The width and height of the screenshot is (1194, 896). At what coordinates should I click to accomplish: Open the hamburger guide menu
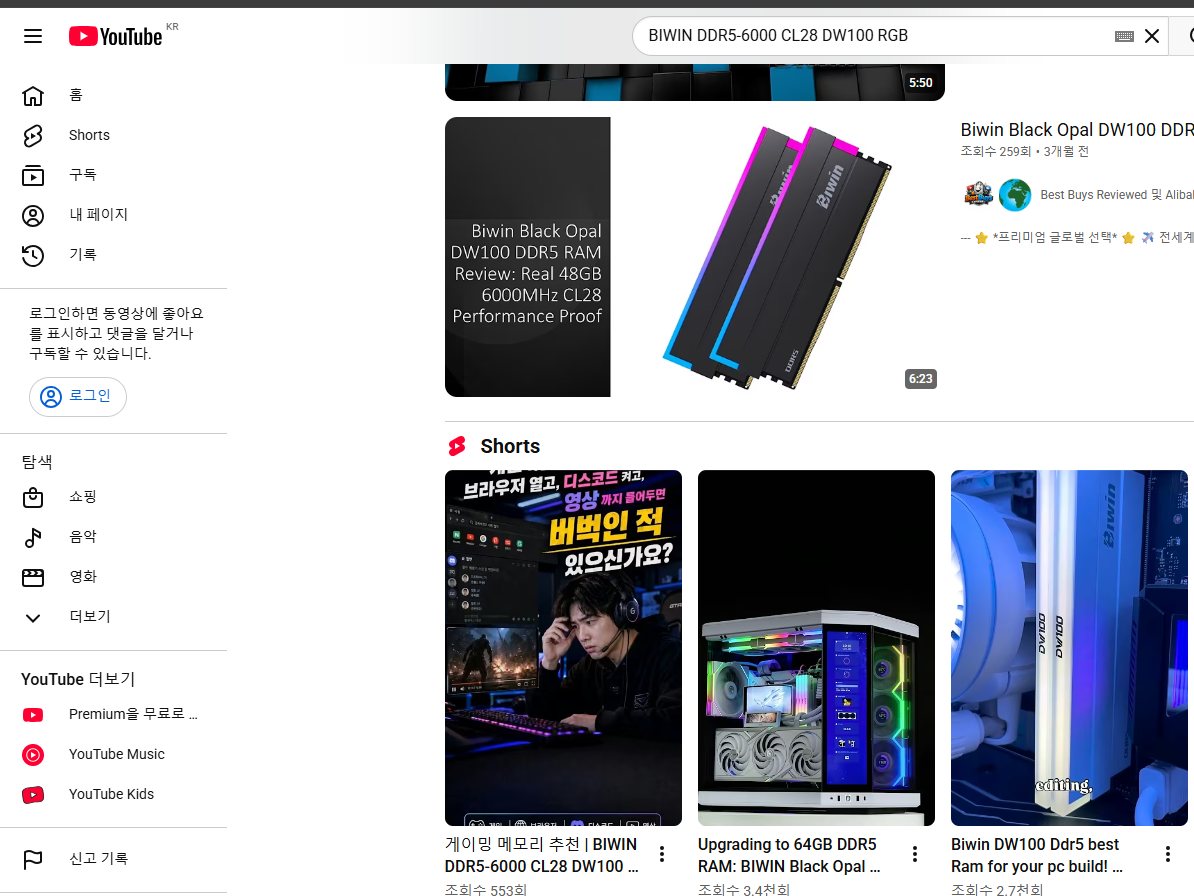click(x=33, y=36)
